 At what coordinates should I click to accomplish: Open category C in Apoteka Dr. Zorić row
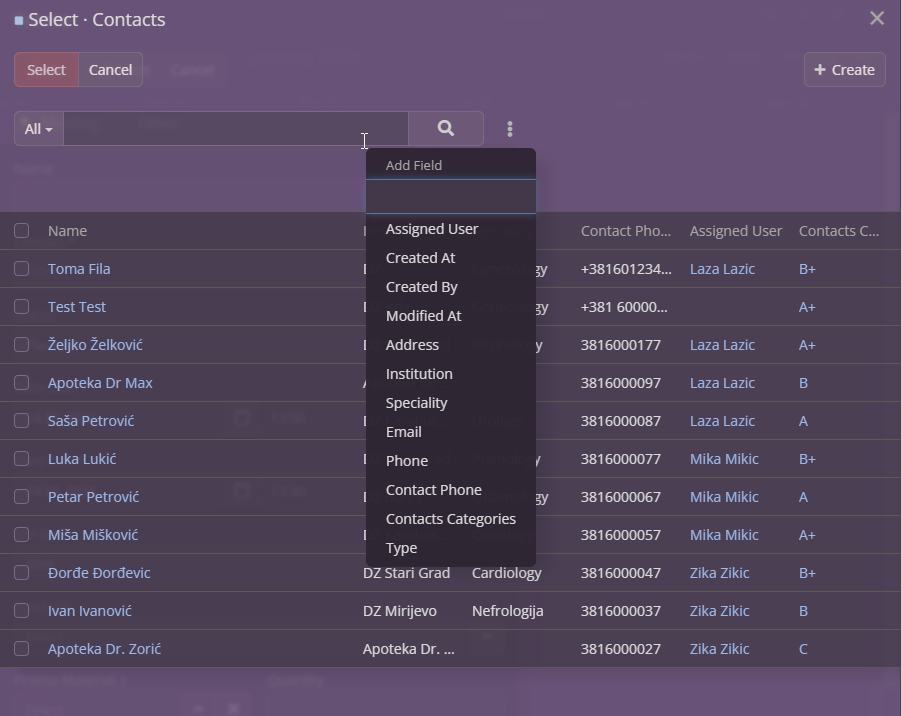click(803, 648)
